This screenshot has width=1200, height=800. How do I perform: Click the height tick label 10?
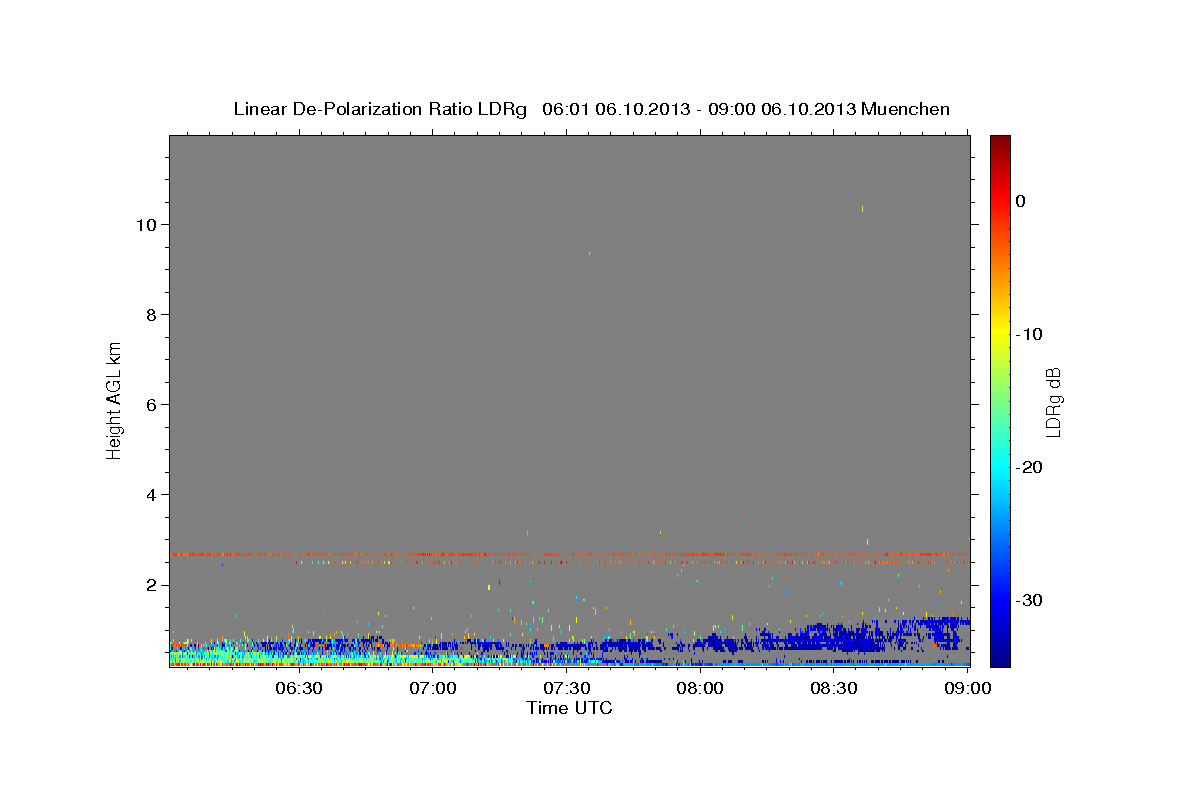(145, 225)
